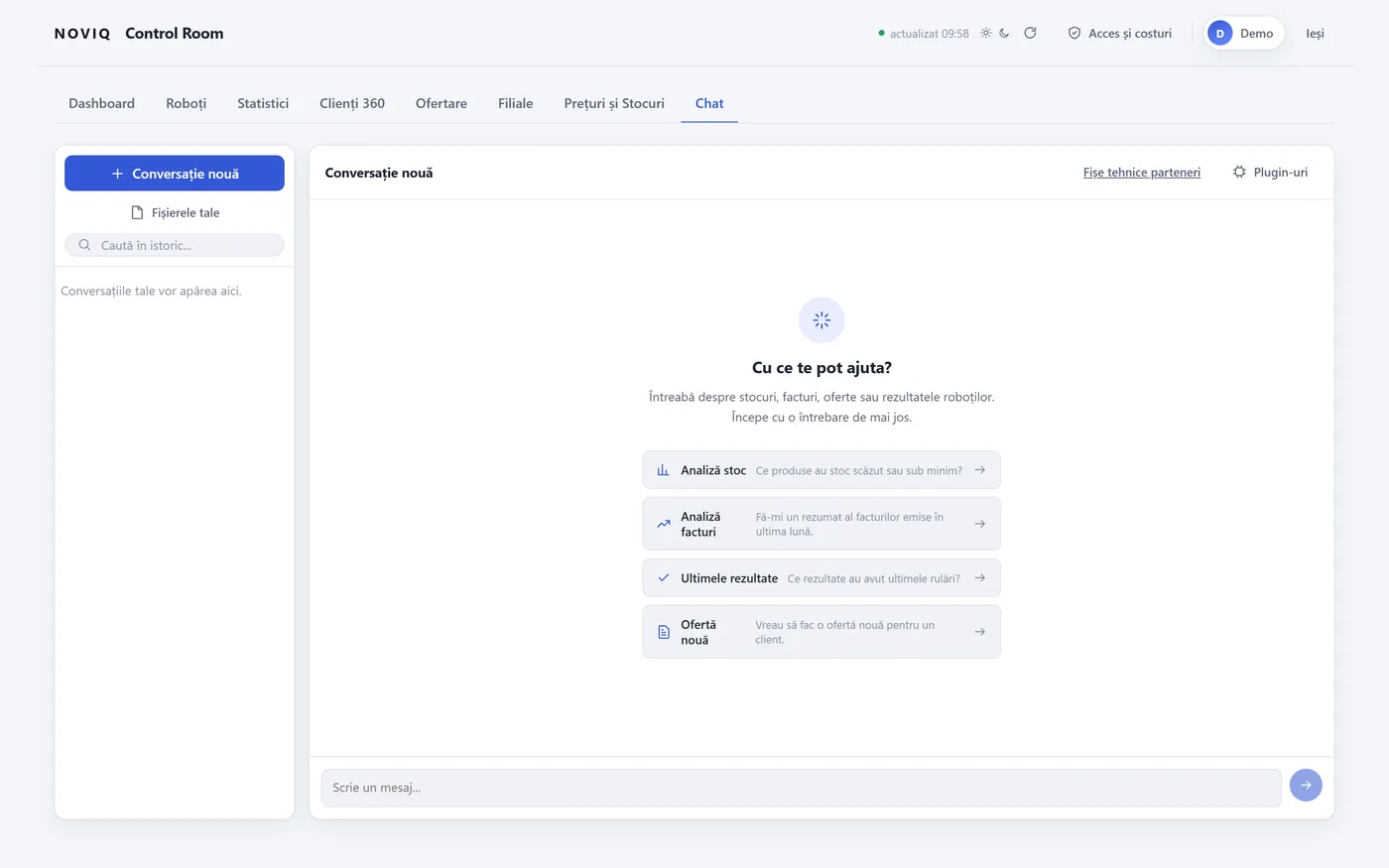Select the Chat tab
1389x868 pixels.
tap(709, 103)
